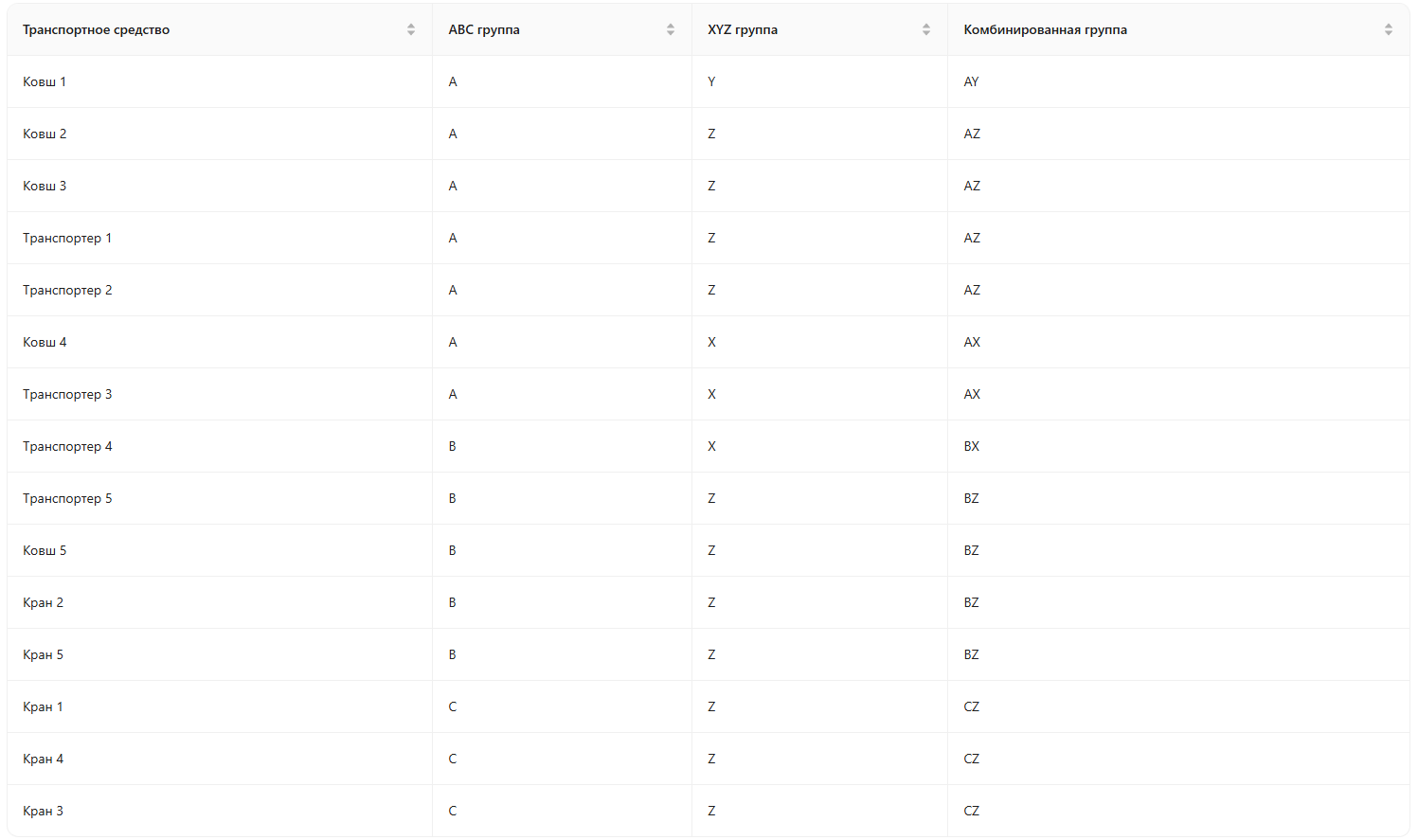Click the BX combined group cell
1418x840 pixels.
(972, 447)
